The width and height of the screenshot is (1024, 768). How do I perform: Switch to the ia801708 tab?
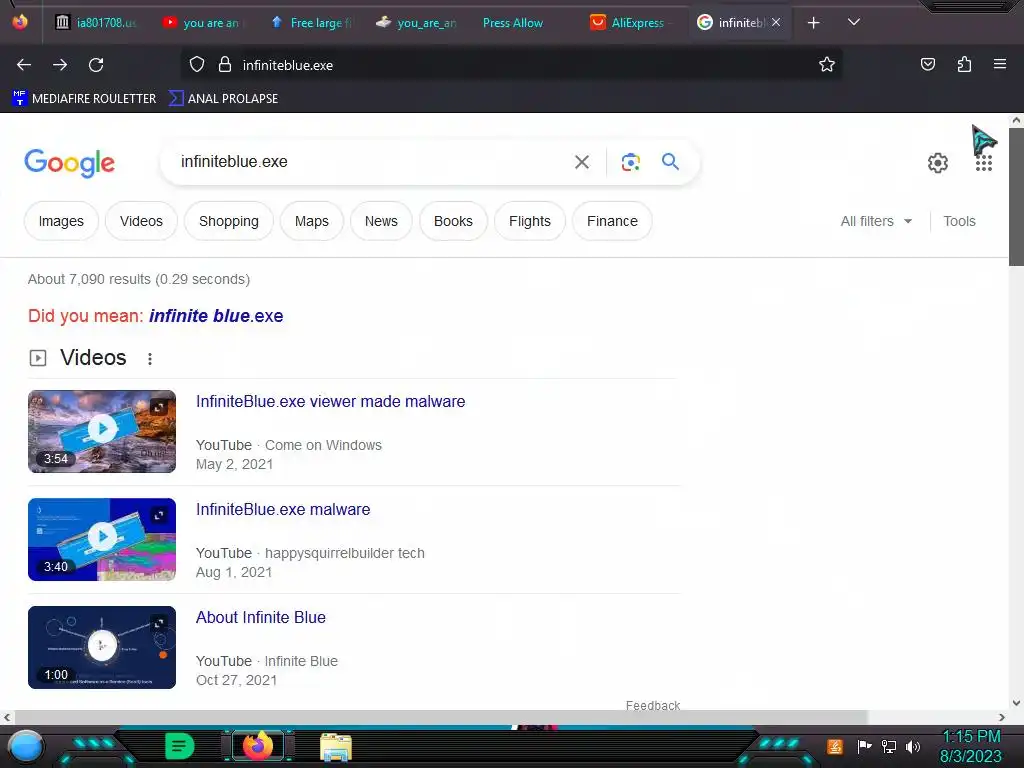[95, 23]
